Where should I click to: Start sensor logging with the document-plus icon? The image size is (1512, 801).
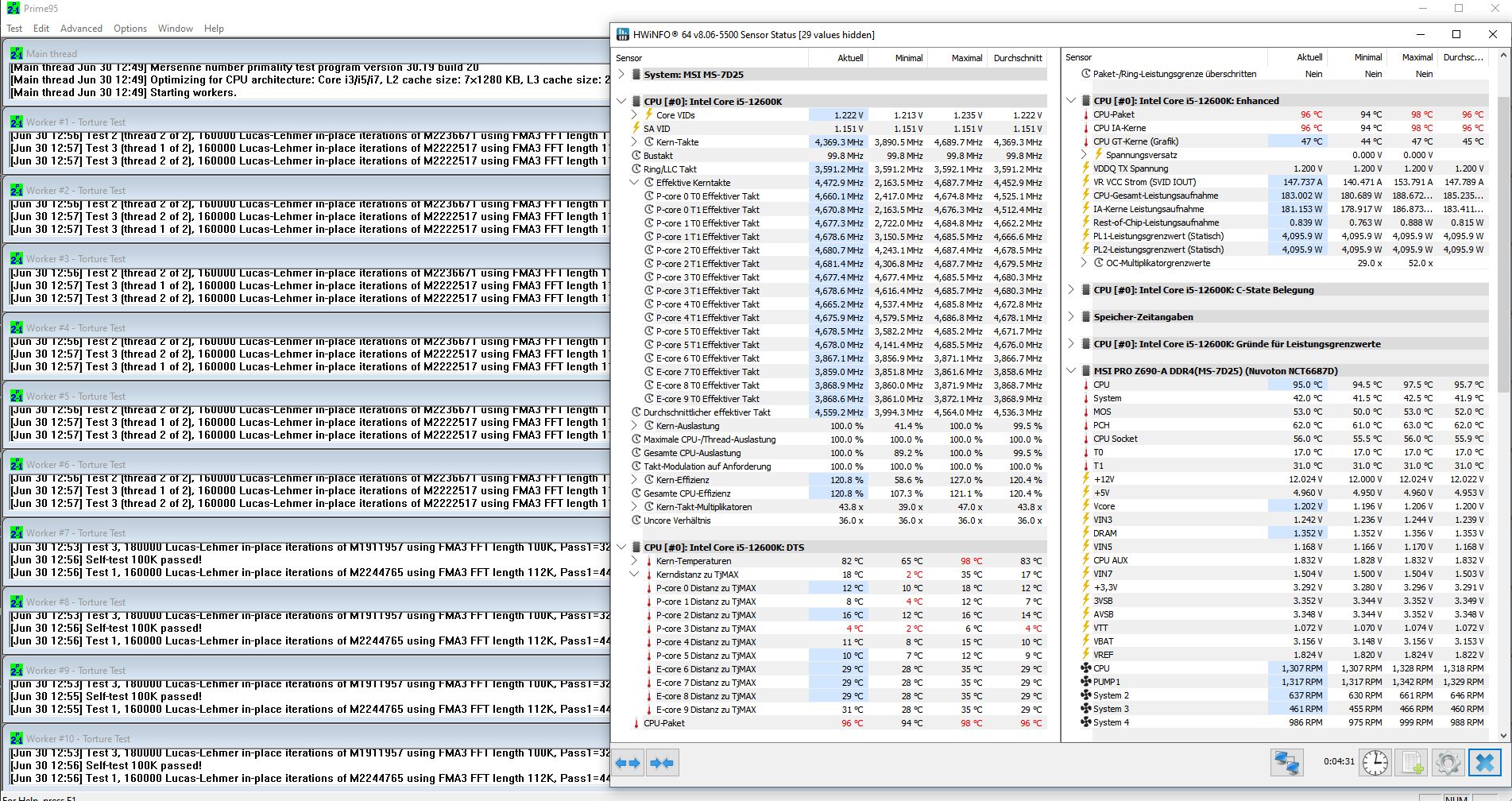click(1412, 763)
